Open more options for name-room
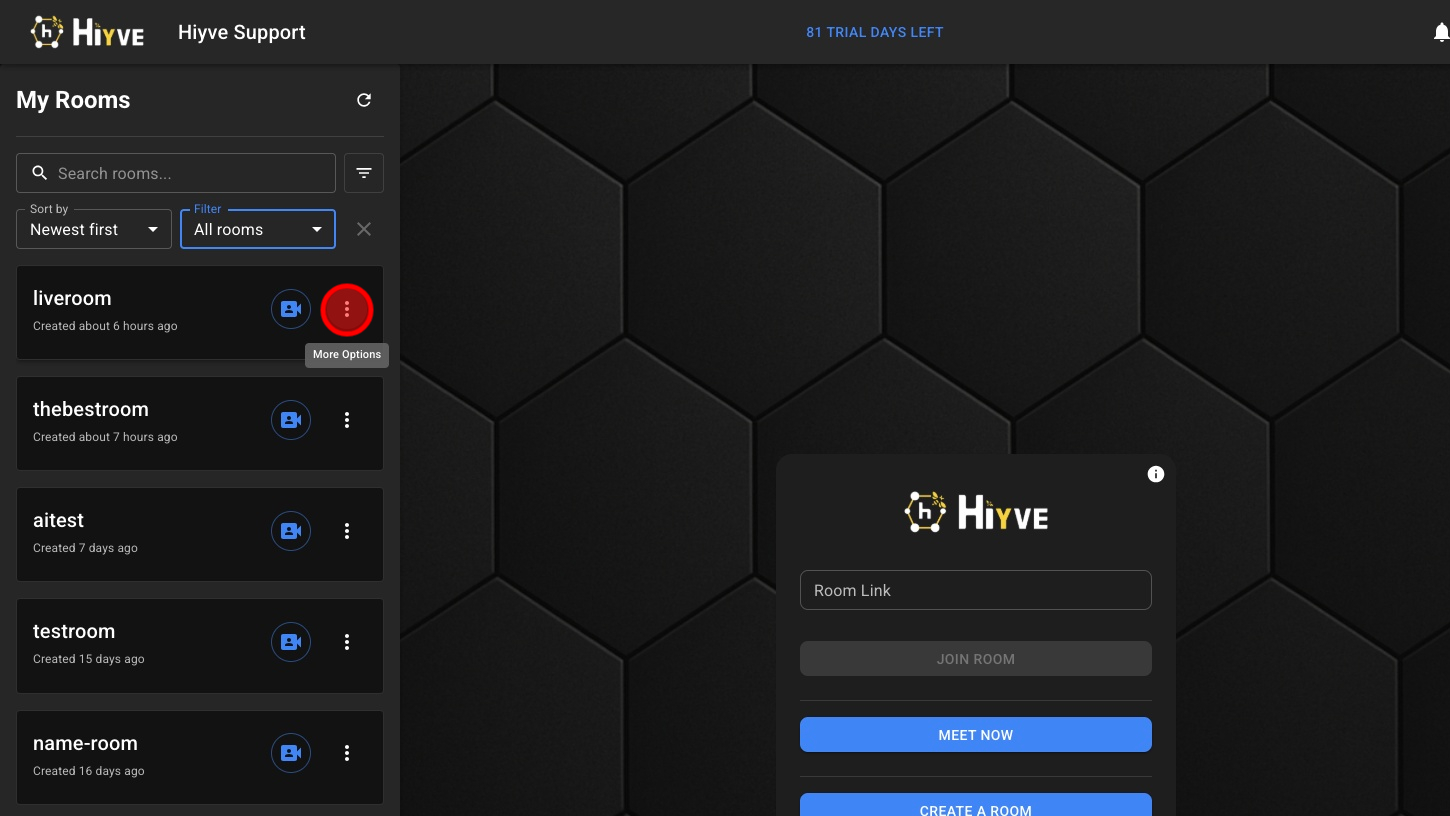This screenshot has height=816, width=1450. tap(347, 753)
